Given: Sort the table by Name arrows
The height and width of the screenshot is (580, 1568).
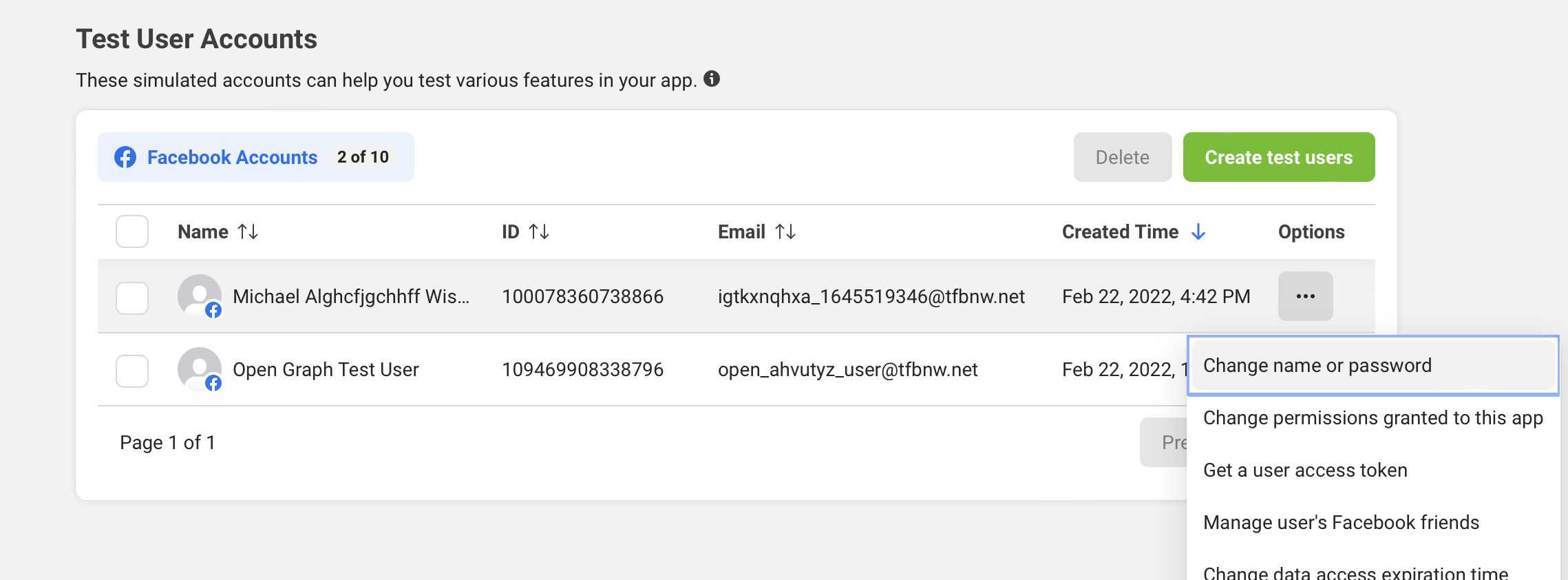Looking at the screenshot, I should pyautogui.click(x=248, y=232).
